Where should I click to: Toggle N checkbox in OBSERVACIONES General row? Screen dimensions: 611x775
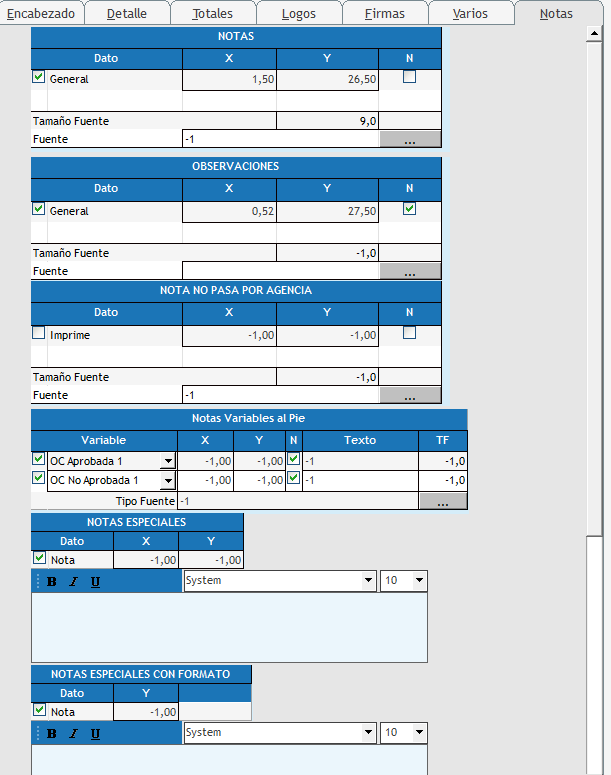pyautogui.click(x=409, y=209)
